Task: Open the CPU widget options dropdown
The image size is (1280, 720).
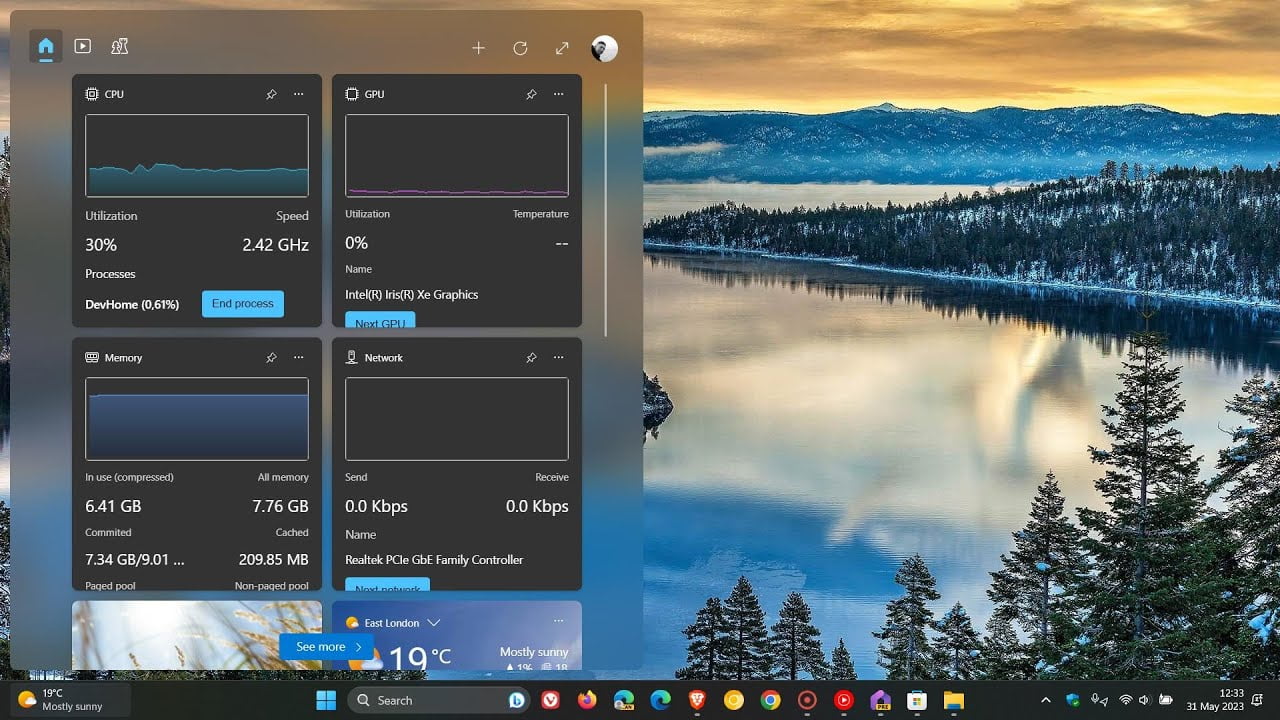Action: point(298,94)
